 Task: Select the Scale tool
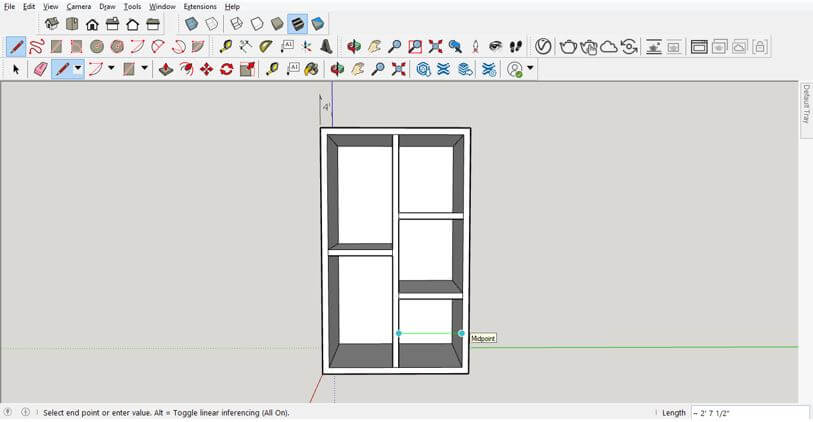[x=247, y=69]
